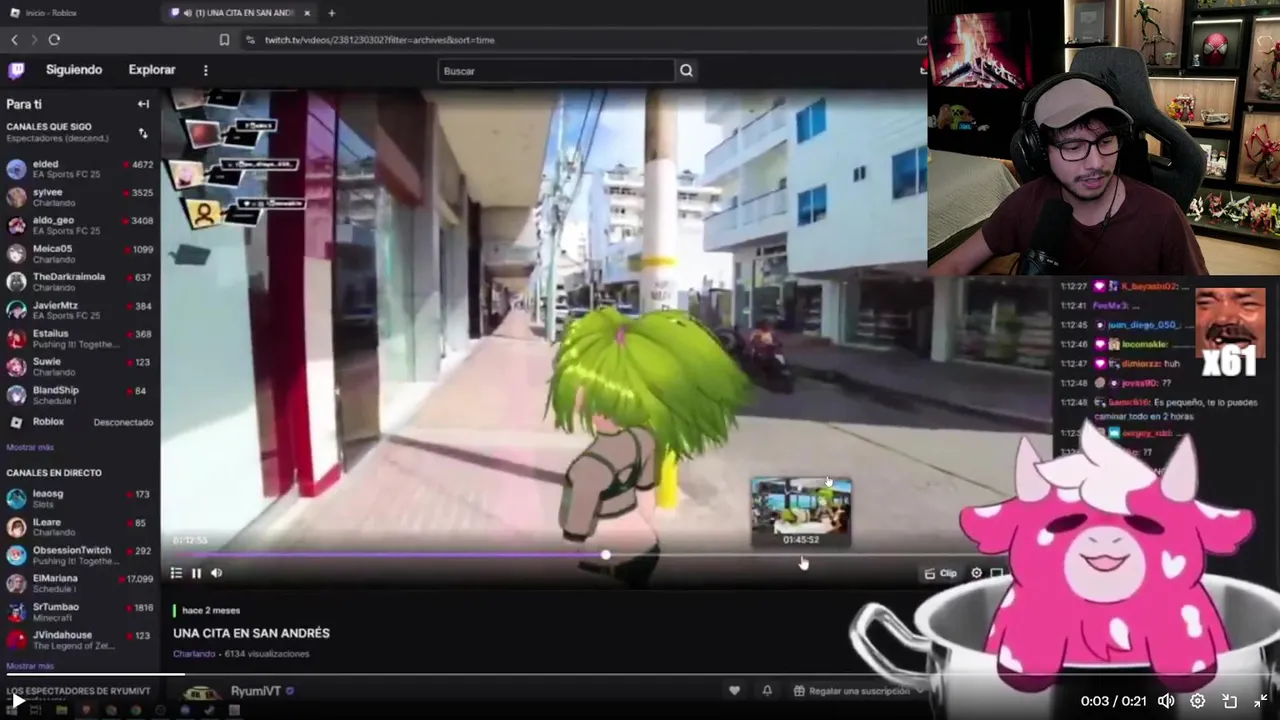Select the BlandShip channel row
The height and width of the screenshot is (720, 1280).
tap(80, 395)
